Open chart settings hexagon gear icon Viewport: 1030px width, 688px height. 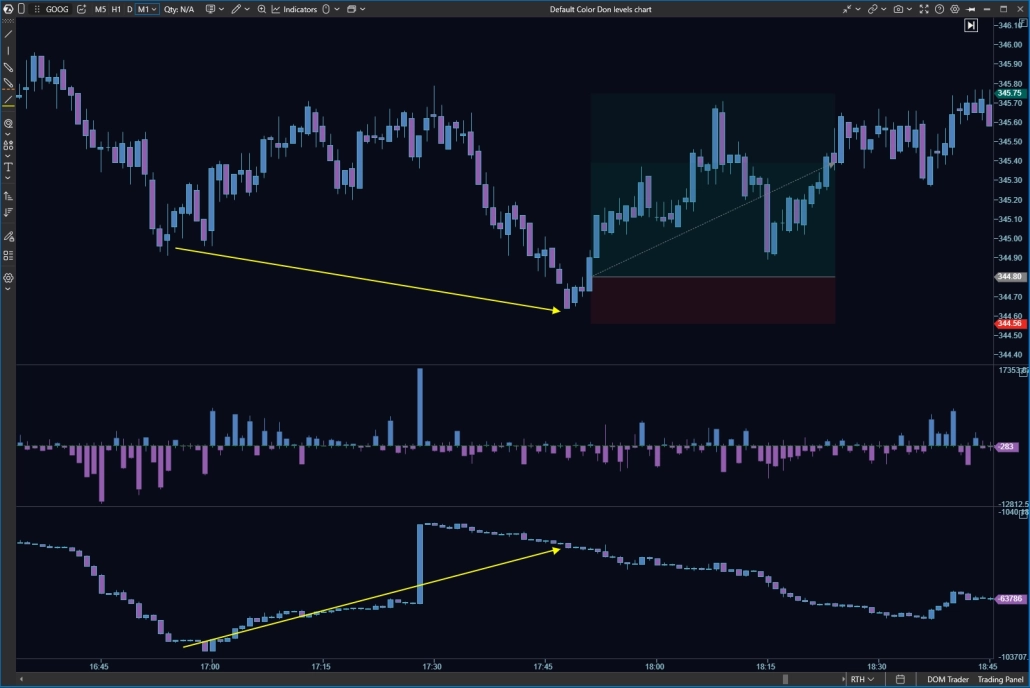(x=954, y=9)
